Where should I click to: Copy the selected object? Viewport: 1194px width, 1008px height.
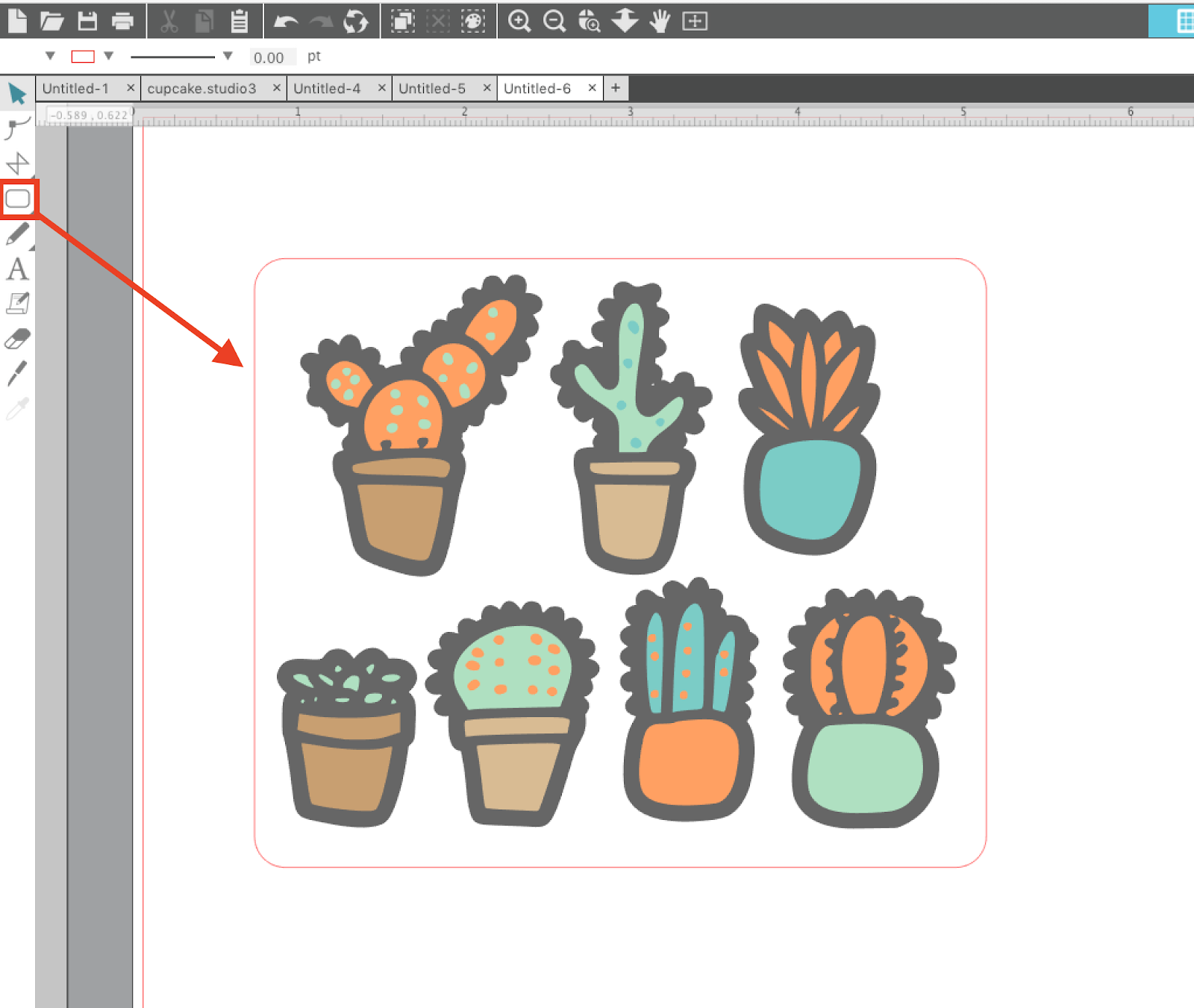pos(204,22)
